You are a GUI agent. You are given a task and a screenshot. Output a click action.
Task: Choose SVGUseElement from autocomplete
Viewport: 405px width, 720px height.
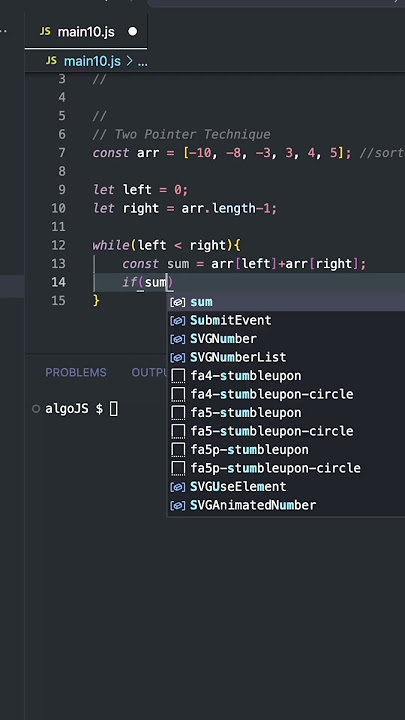tap(287, 486)
